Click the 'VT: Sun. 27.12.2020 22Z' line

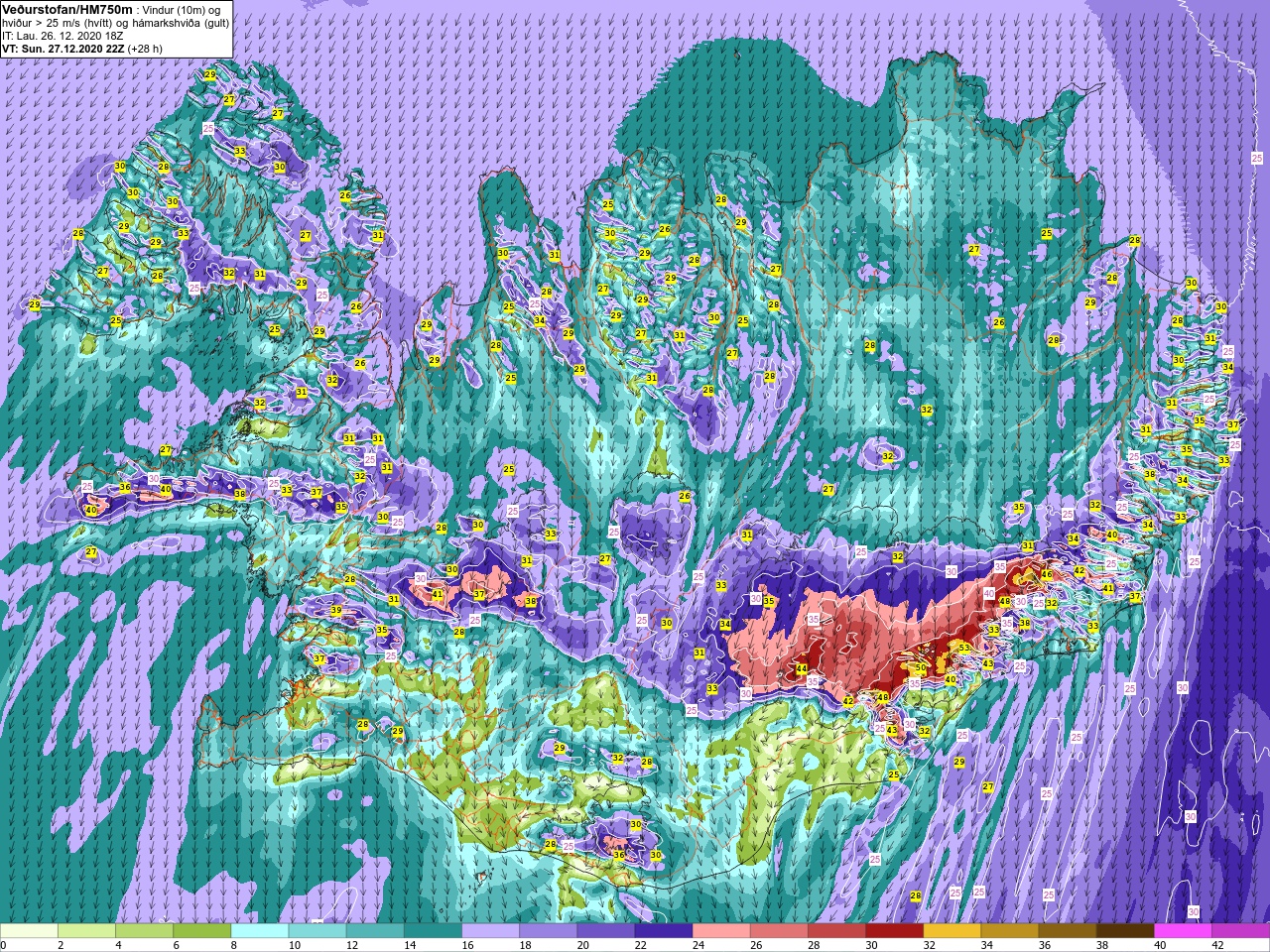(63, 48)
